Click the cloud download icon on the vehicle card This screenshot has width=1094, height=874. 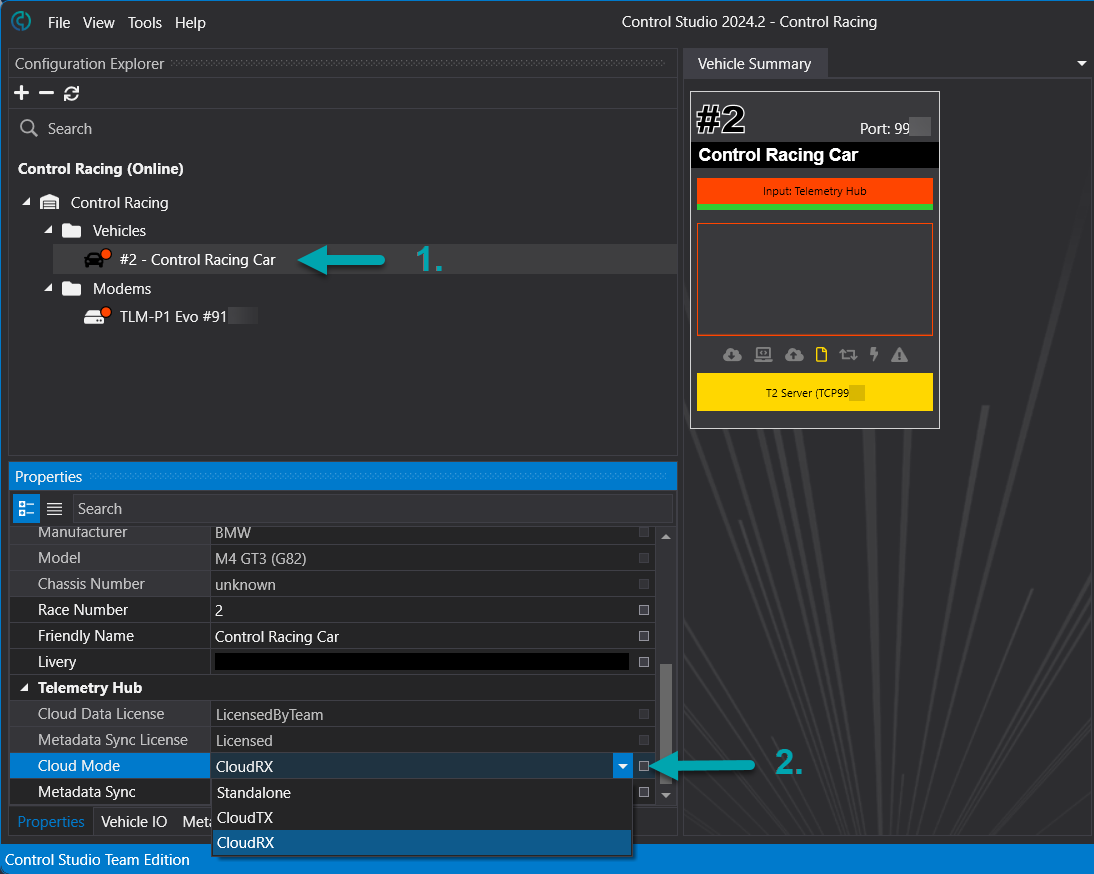tap(732, 355)
